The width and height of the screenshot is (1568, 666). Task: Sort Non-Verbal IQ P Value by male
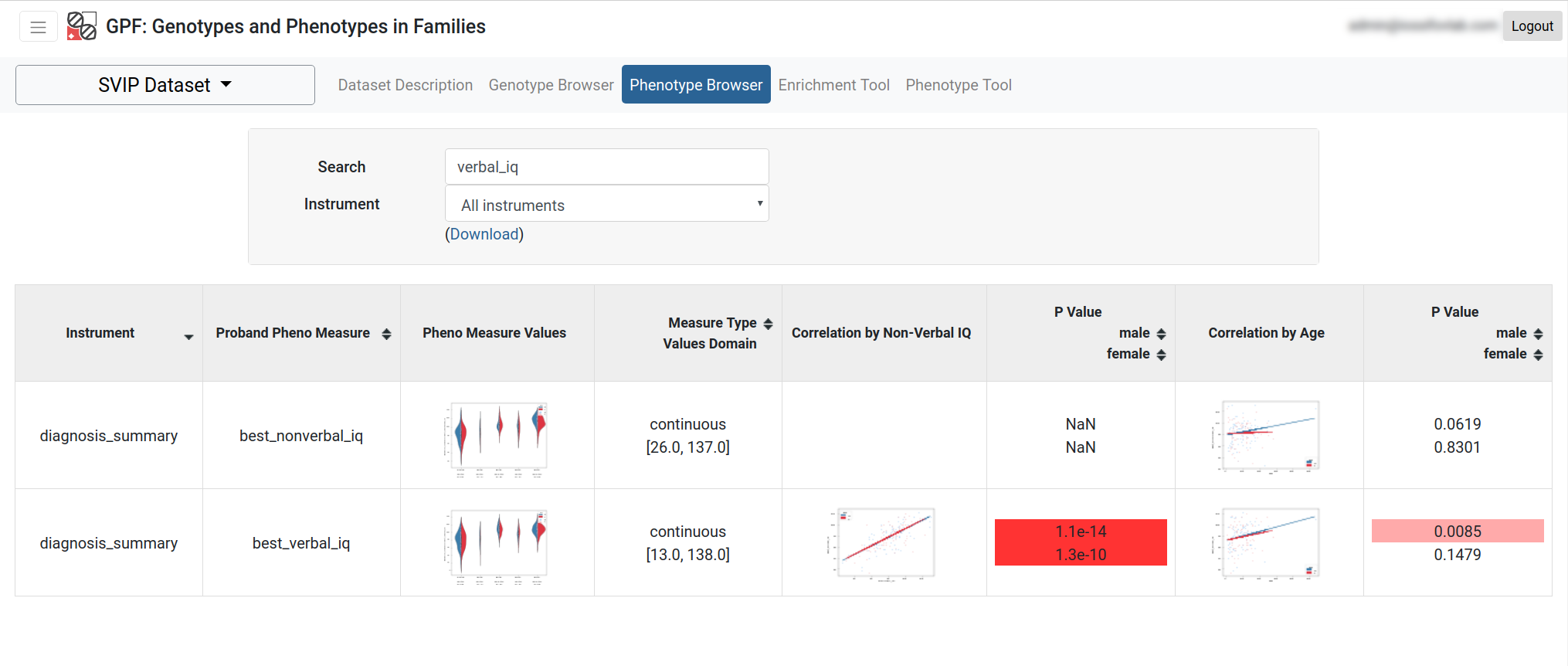1161,334
